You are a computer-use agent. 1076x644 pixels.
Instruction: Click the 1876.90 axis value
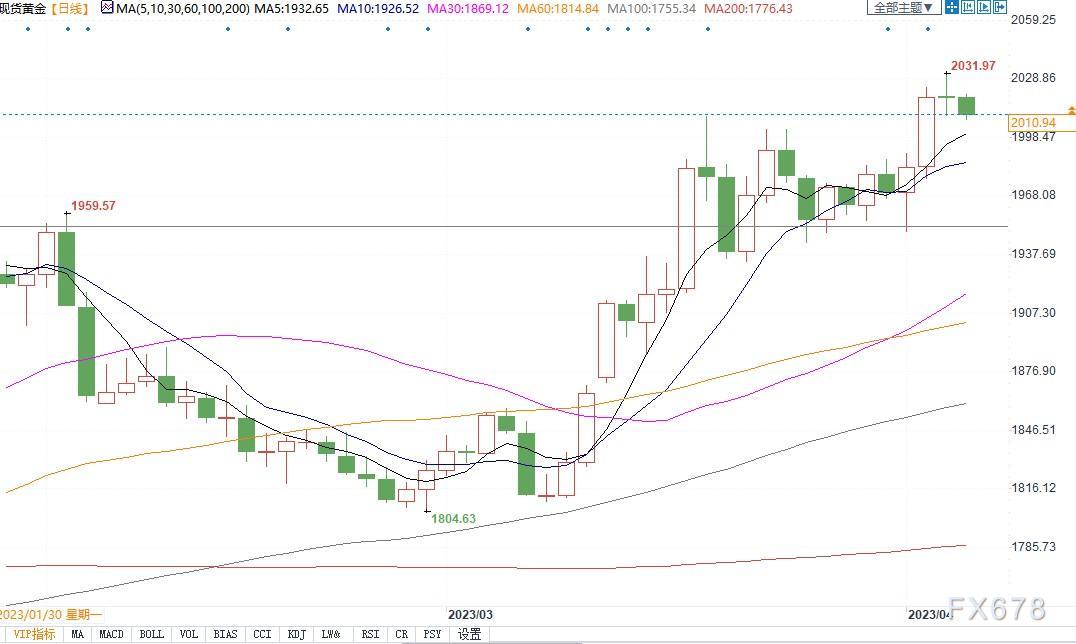coord(1033,371)
